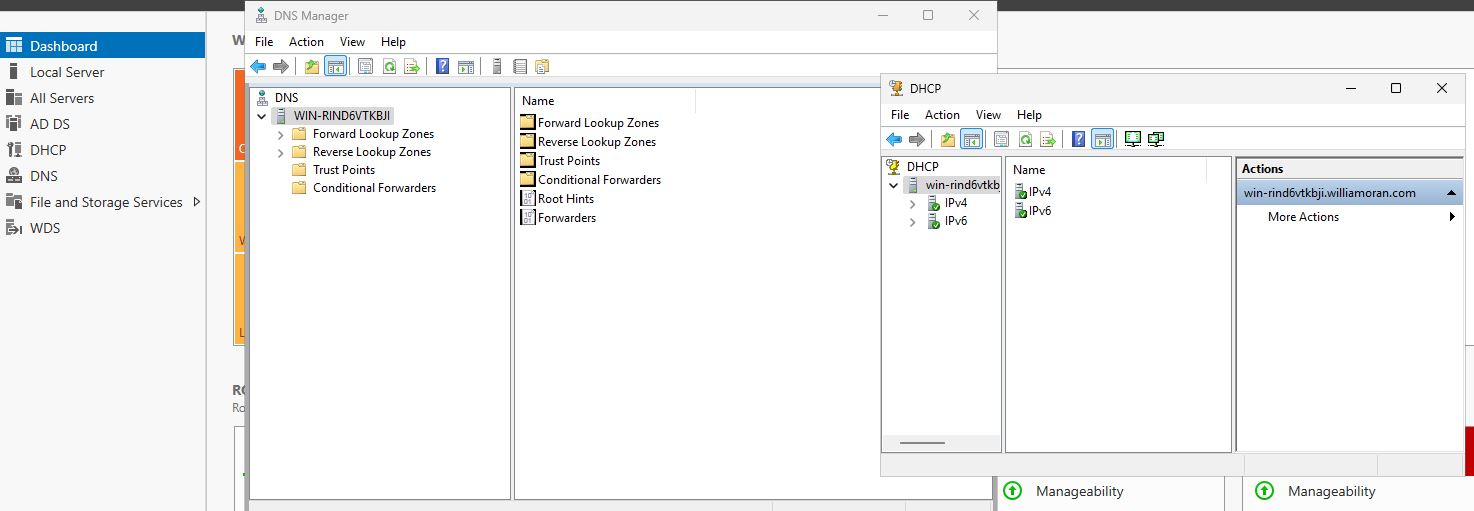Click the lined notebook icon in DNS Manager toolbar
Screen dimensions: 1474x511
pyautogui.click(x=520, y=67)
